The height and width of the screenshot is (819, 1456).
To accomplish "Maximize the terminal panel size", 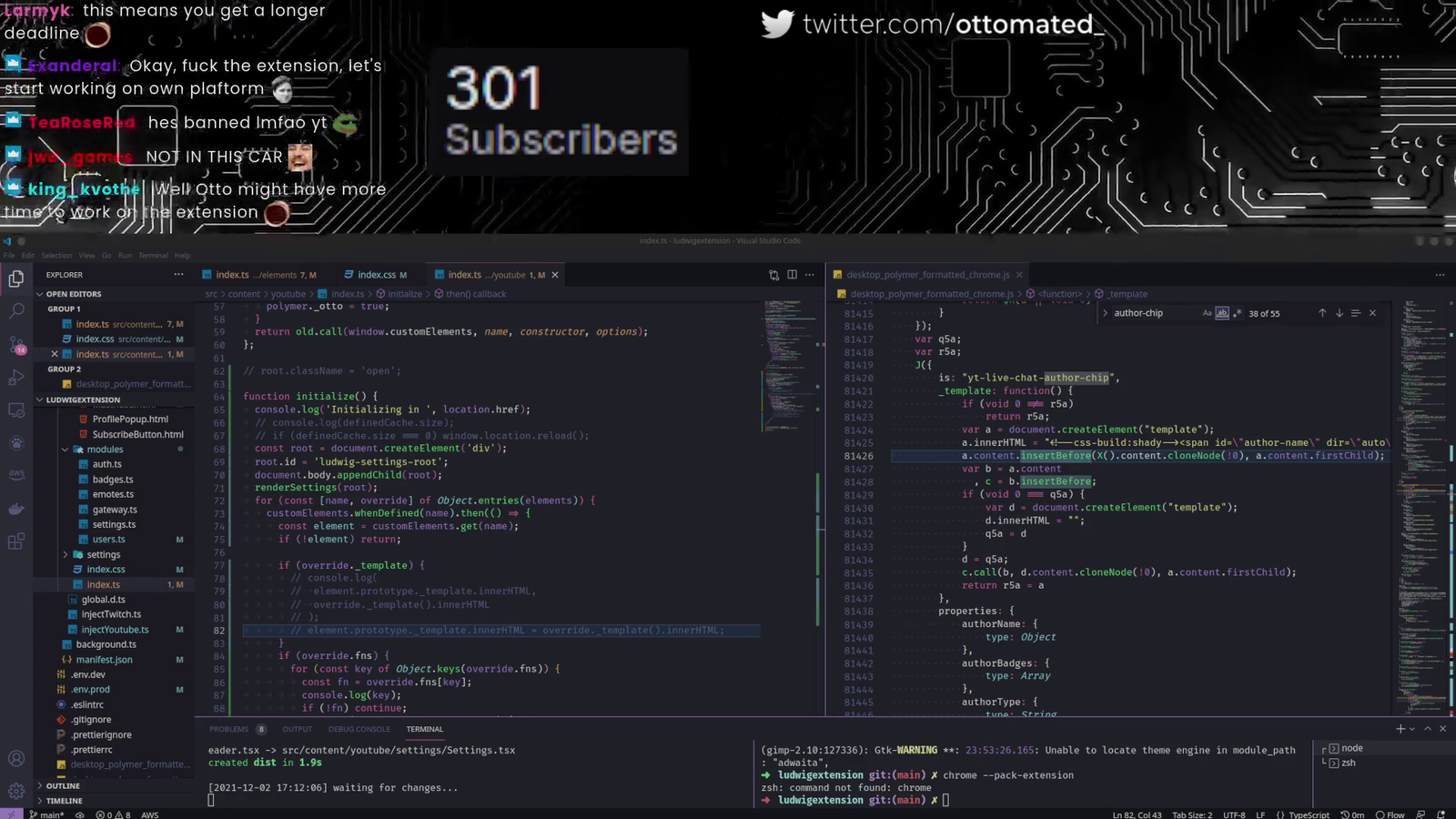I will (1428, 729).
